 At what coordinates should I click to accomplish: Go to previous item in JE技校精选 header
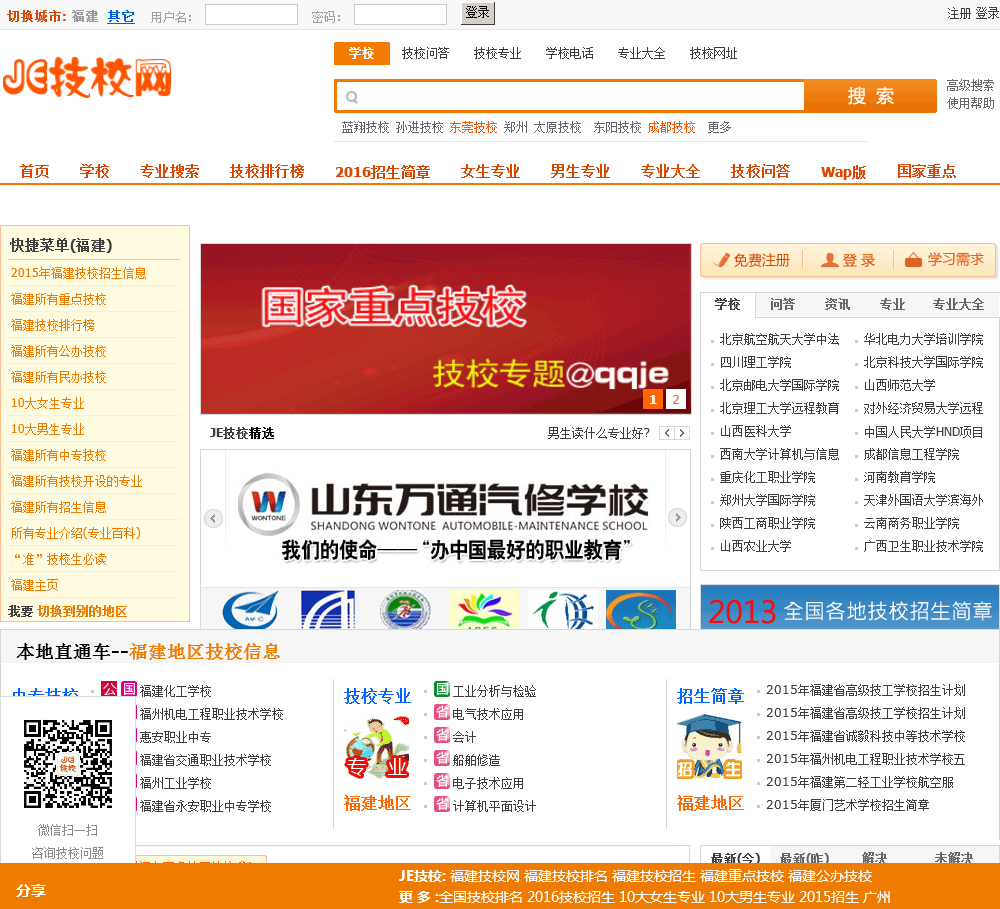[x=667, y=433]
